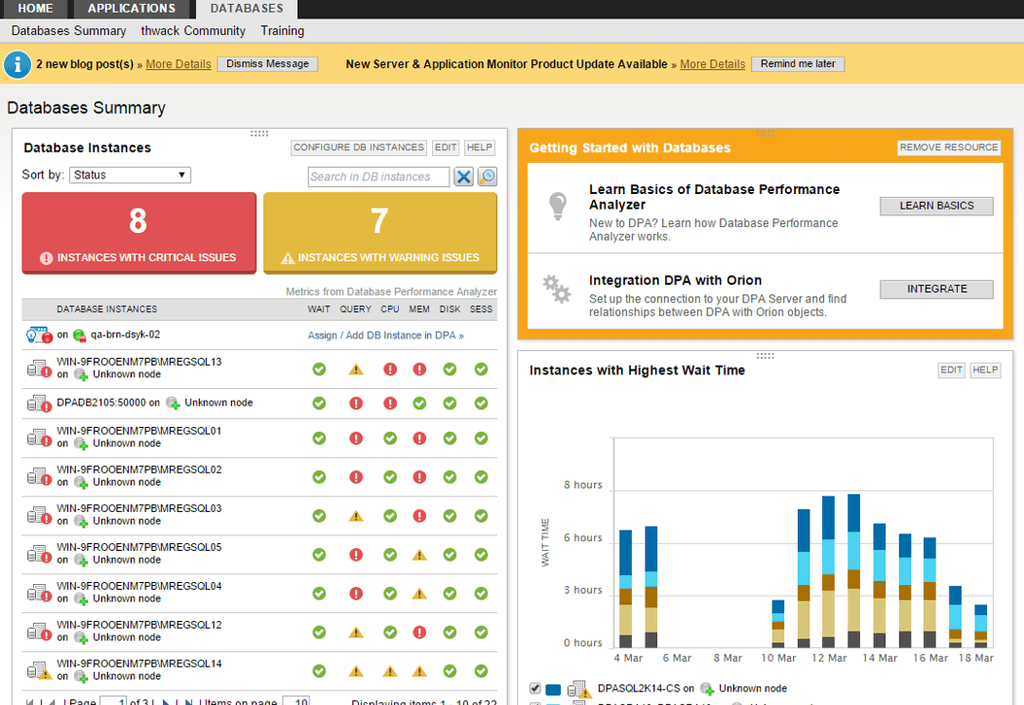Click the WAIT green check icon for MREGSQL02
This screenshot has height=705, width=1024.
click(x=319, y=477)
